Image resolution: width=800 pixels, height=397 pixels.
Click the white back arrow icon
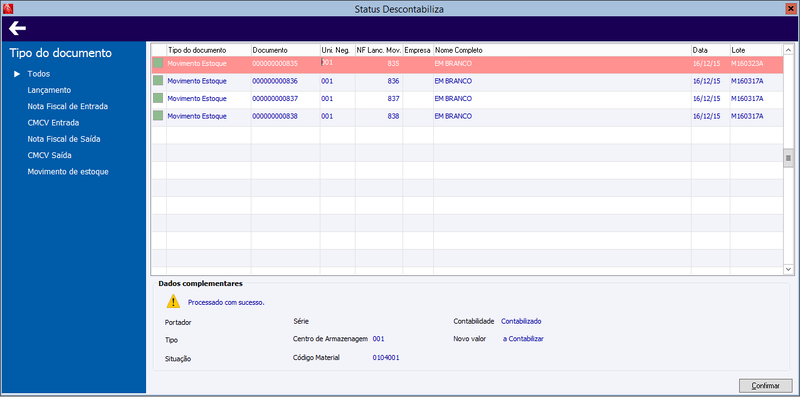click(17, 29)
